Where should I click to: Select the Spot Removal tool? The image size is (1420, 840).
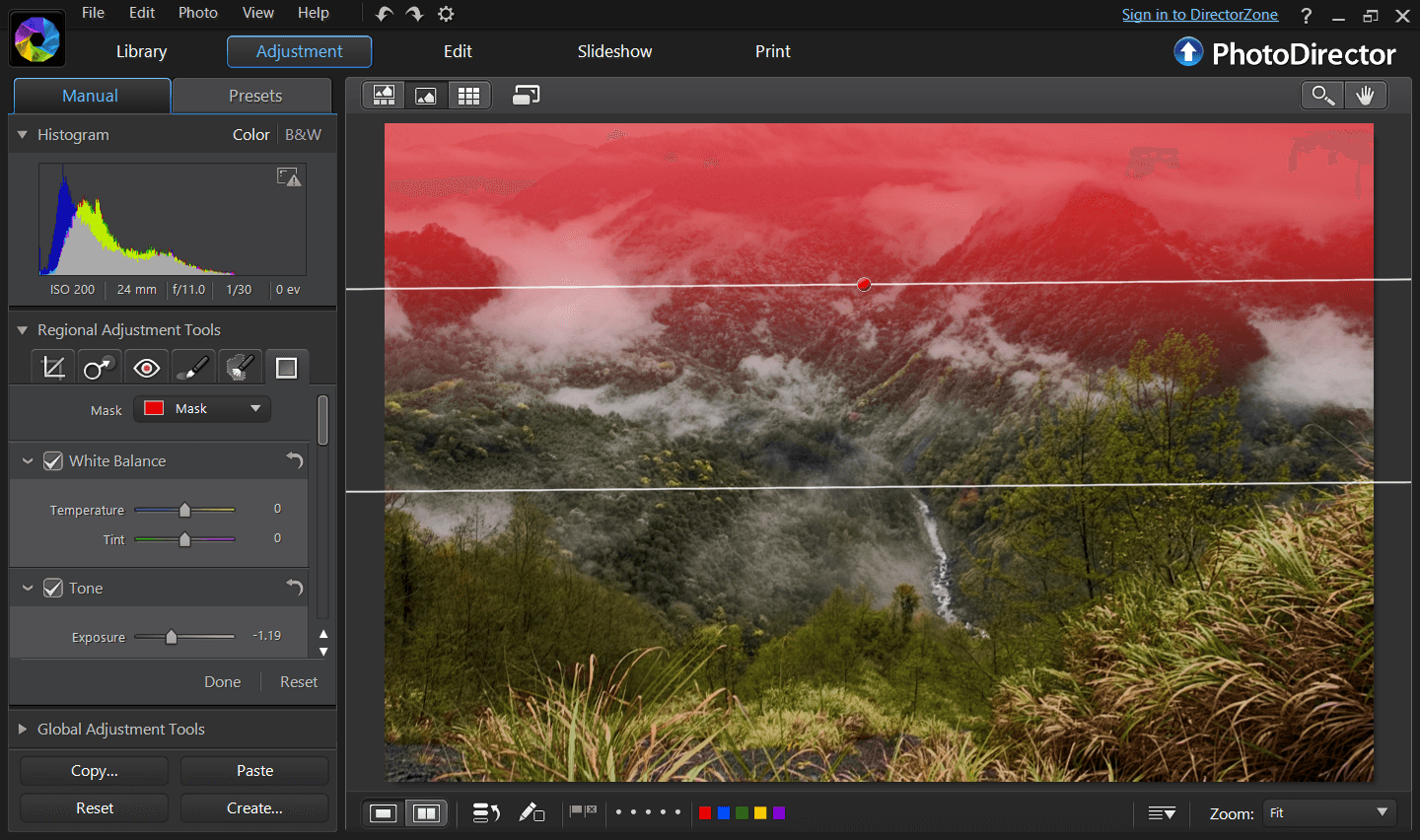[x=99, y=368]
